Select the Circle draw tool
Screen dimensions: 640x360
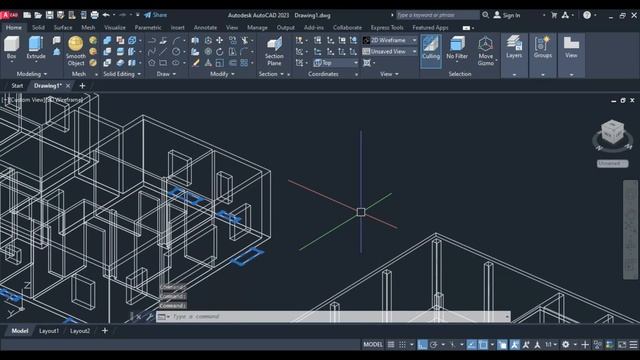point(176,51)
